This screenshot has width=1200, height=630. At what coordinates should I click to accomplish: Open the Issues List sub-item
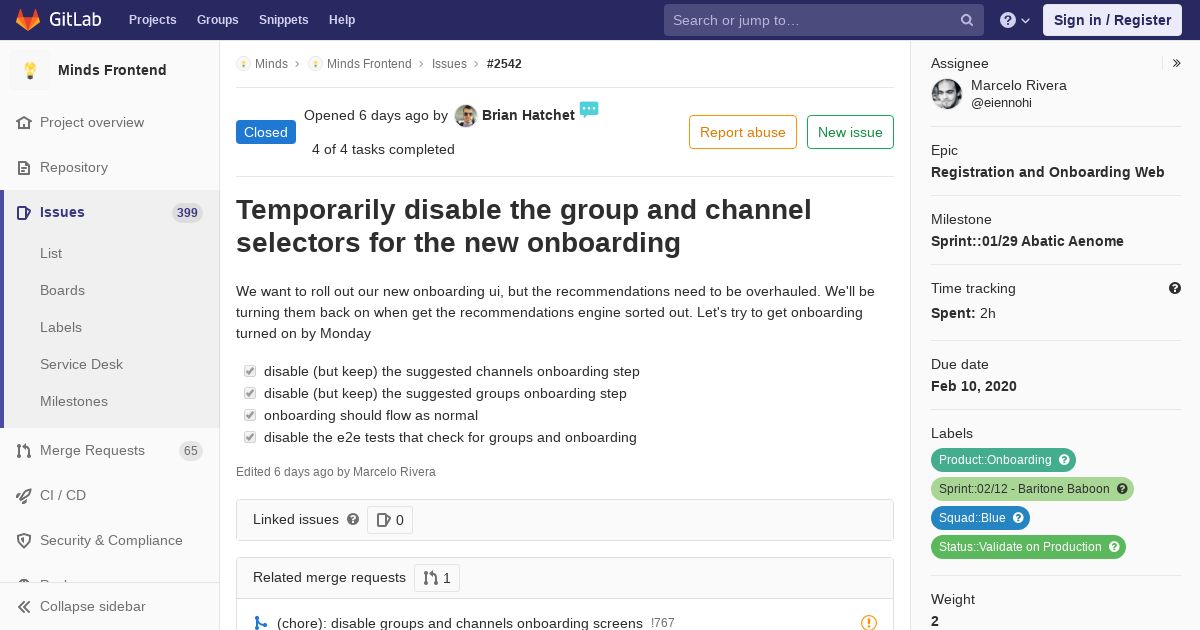coord(51,253)
